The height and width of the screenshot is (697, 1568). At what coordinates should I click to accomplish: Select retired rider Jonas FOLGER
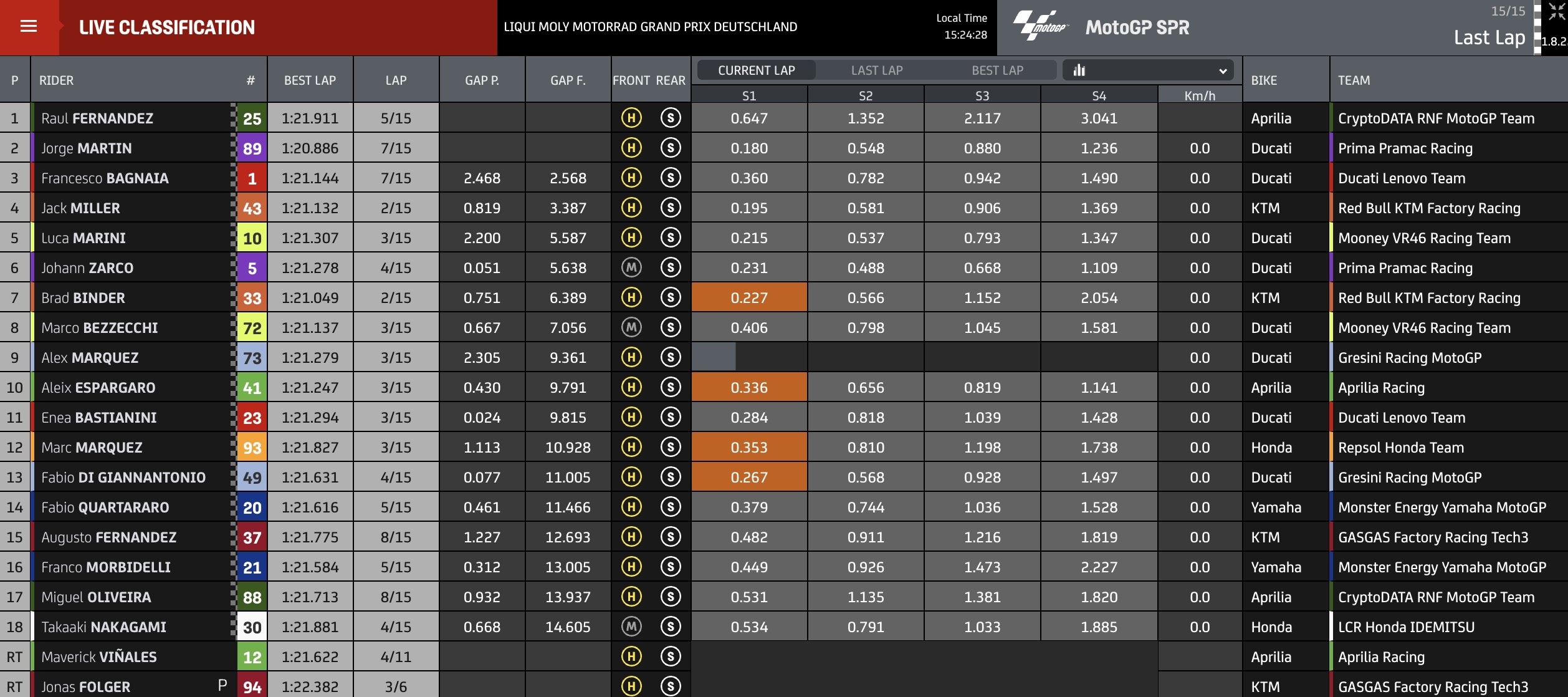point(85,687)
